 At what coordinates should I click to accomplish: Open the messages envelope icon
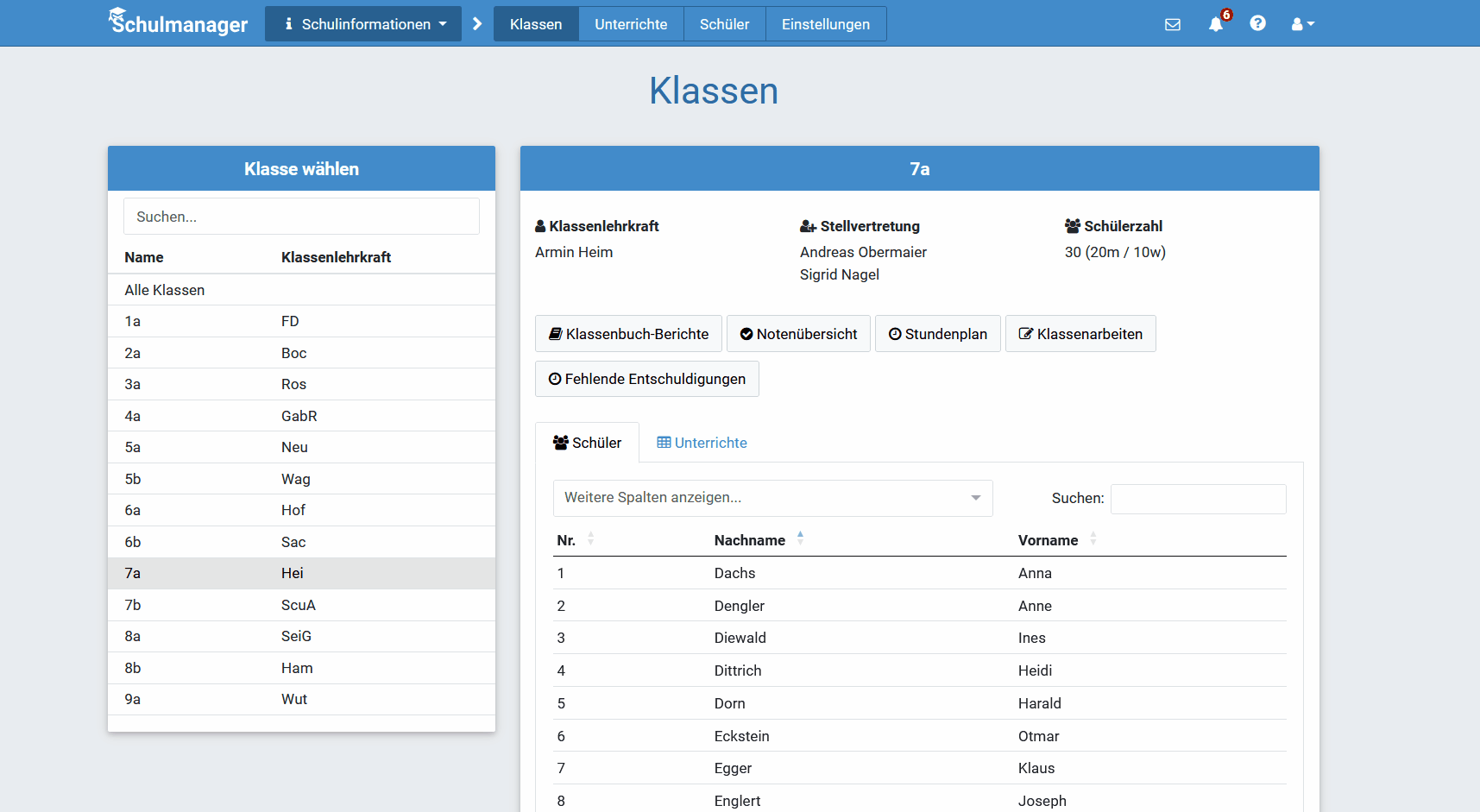click(1173, 23)
